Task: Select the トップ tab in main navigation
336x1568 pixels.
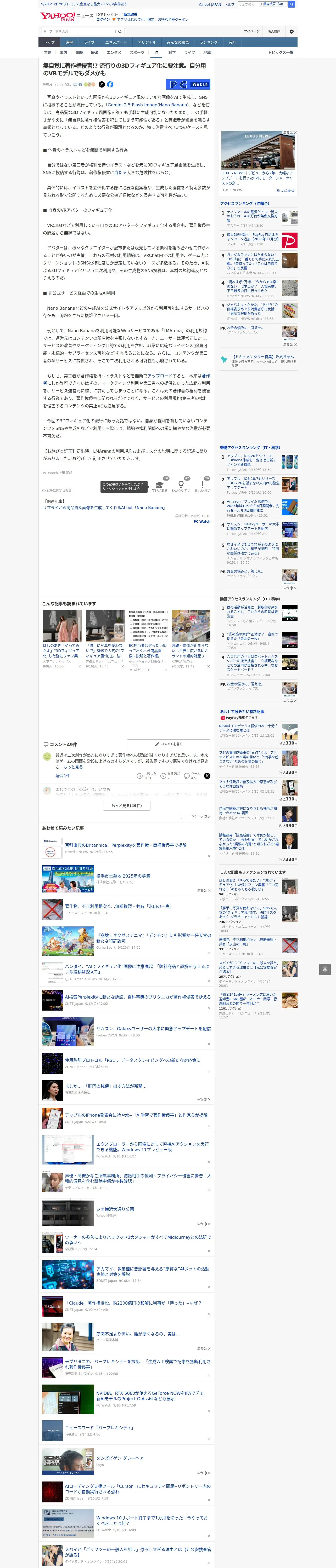Action: (49, 42)
